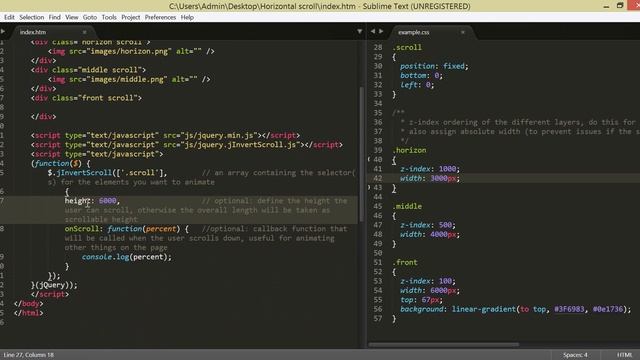The width and height of the screenshot is (640, 360).
Task: Fold marker at CSS line 43
Action: coord(369,187)
